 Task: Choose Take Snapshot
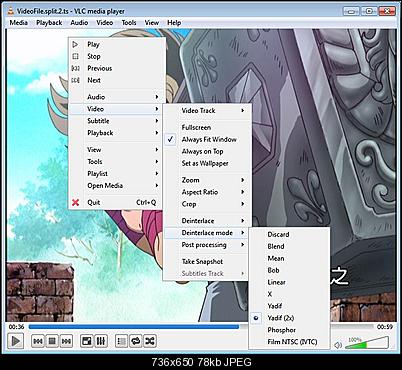(x=206, y=262)
